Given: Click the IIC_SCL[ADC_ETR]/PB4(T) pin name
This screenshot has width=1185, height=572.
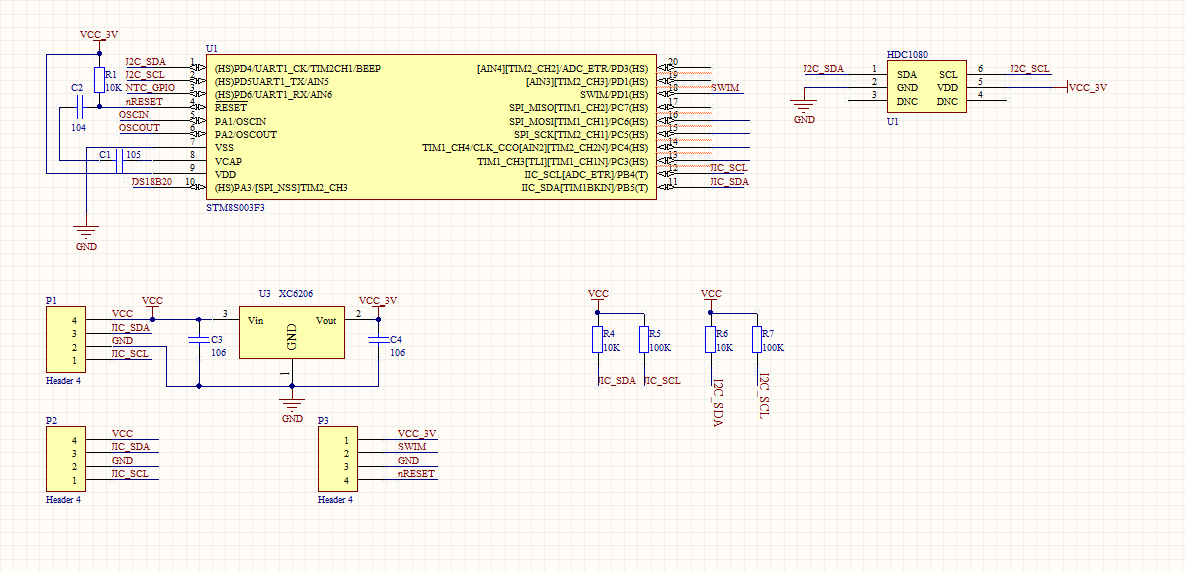Looking at the screenshot, I should click(x=586, y=175).
